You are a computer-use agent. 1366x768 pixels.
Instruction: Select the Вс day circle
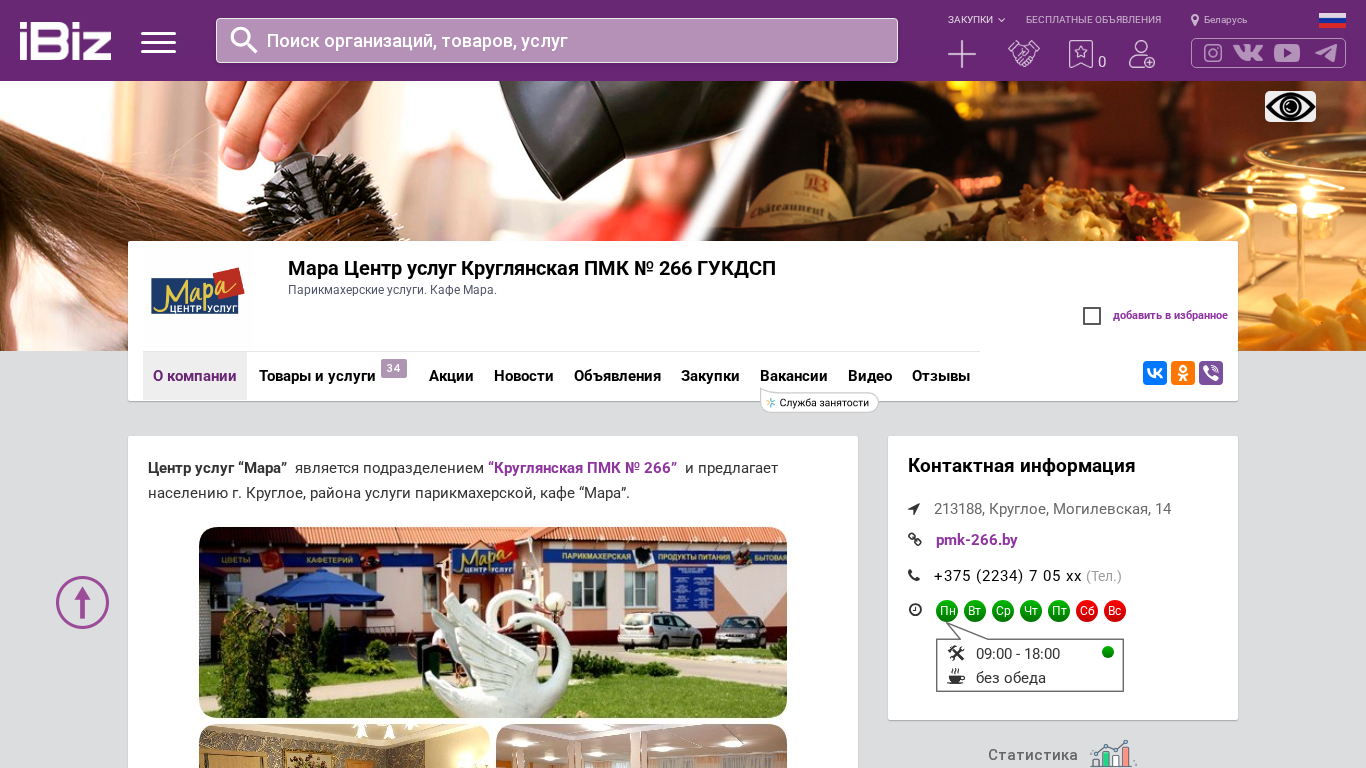1115,611
